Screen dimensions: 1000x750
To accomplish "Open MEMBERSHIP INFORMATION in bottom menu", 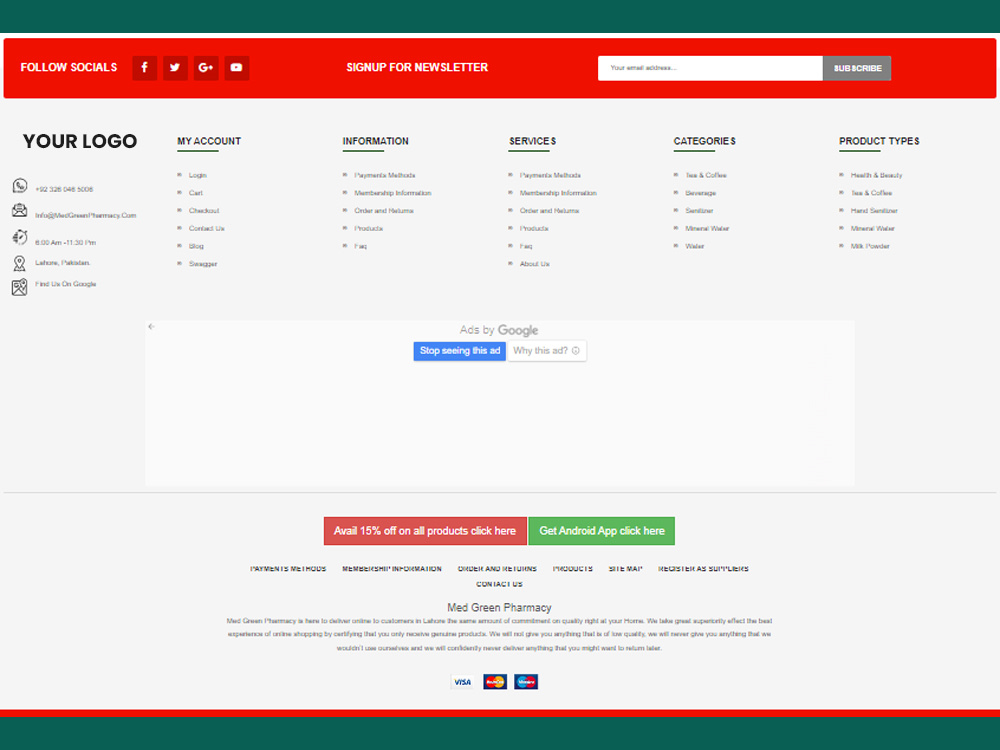I will [392, 569].
